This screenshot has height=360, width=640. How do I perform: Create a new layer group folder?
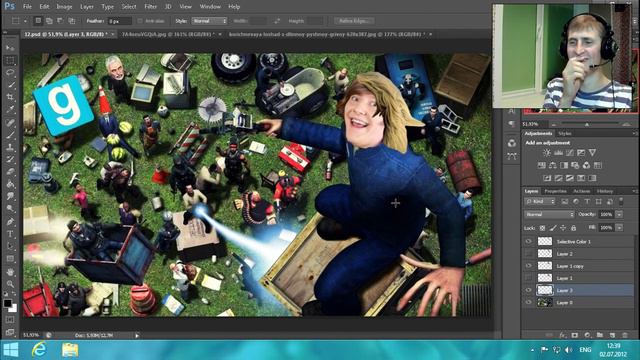600,335
